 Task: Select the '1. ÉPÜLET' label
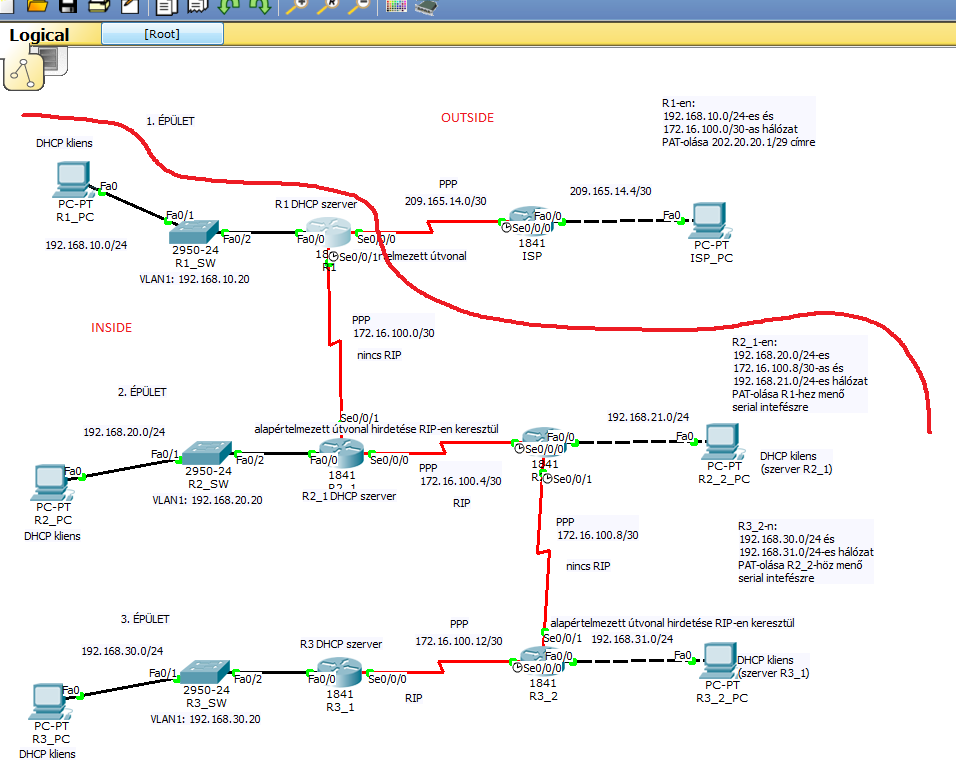170,121
